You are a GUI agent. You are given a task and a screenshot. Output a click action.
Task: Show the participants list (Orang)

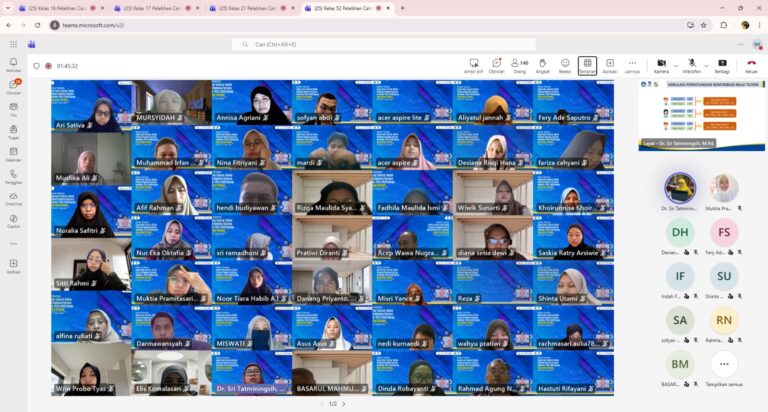click(x=520, y=65)
